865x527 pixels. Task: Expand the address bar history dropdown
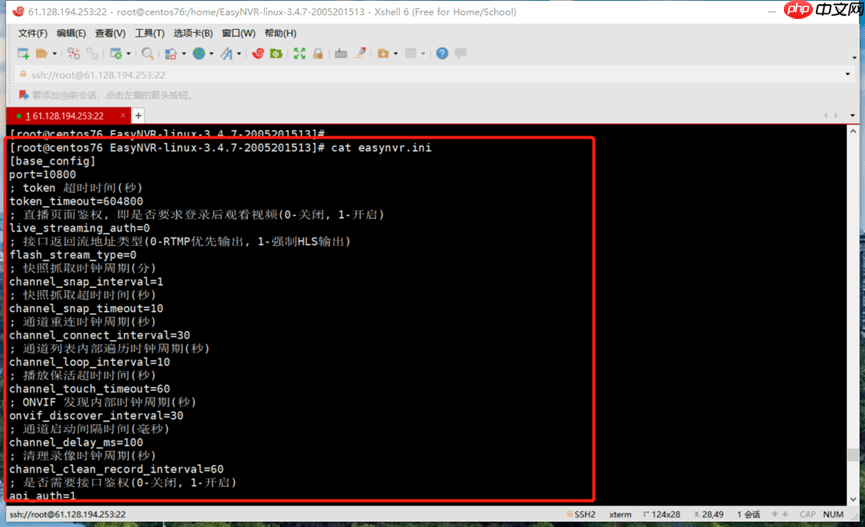point(847,74)
